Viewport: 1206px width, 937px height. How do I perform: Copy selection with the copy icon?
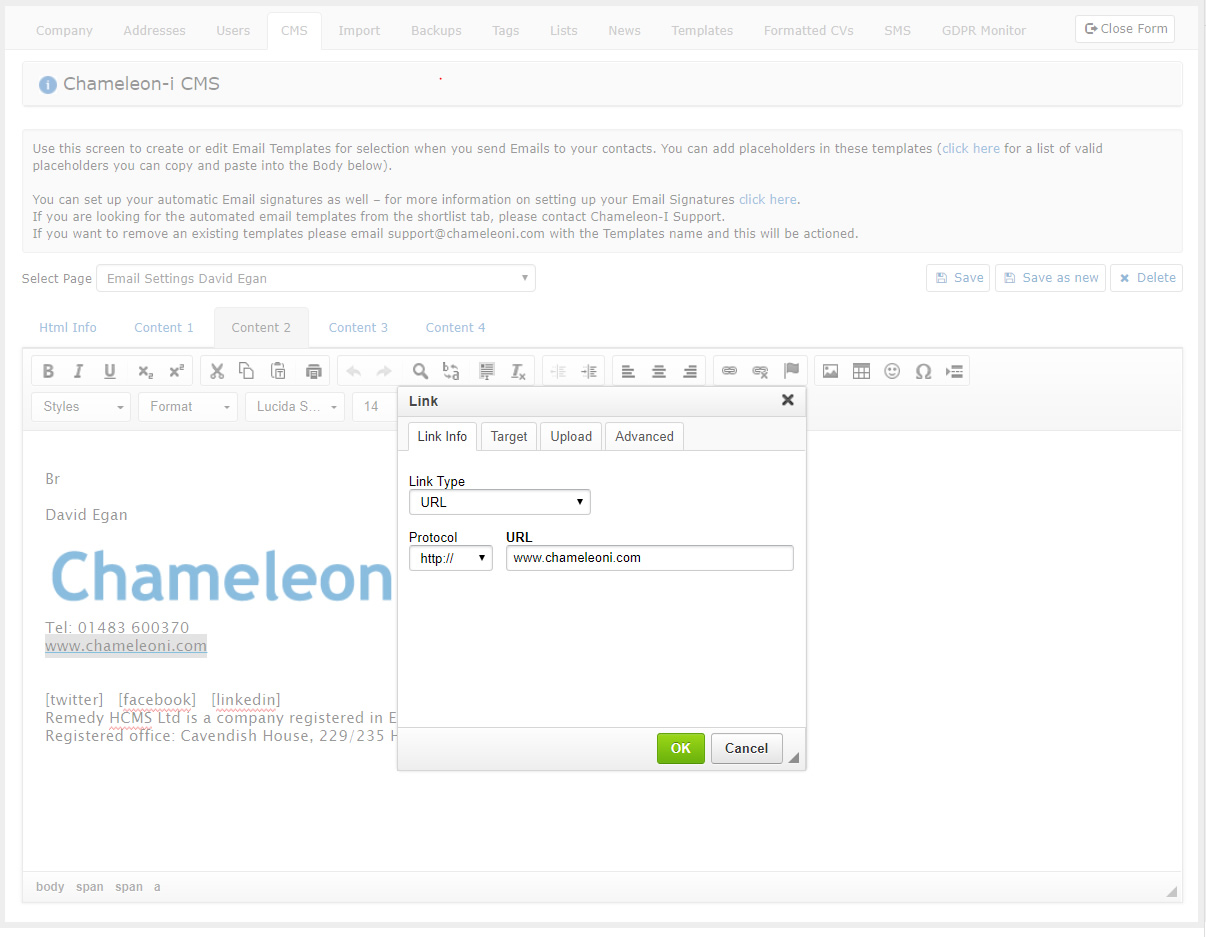click(247, 371)
